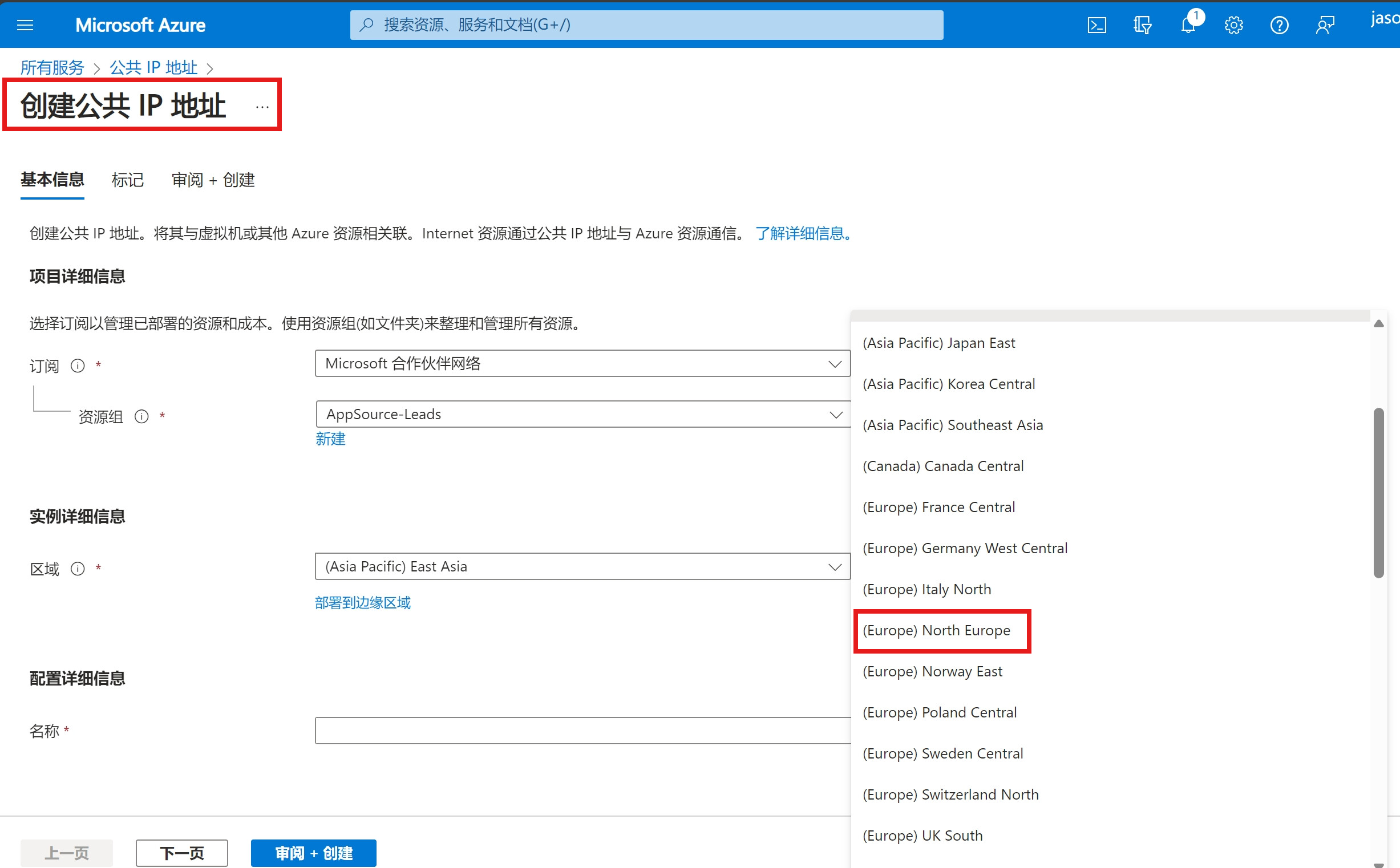Go to 所有服务 breadcrumb
This screenshot has width=1400, height=868.
(x=52, y=68)
